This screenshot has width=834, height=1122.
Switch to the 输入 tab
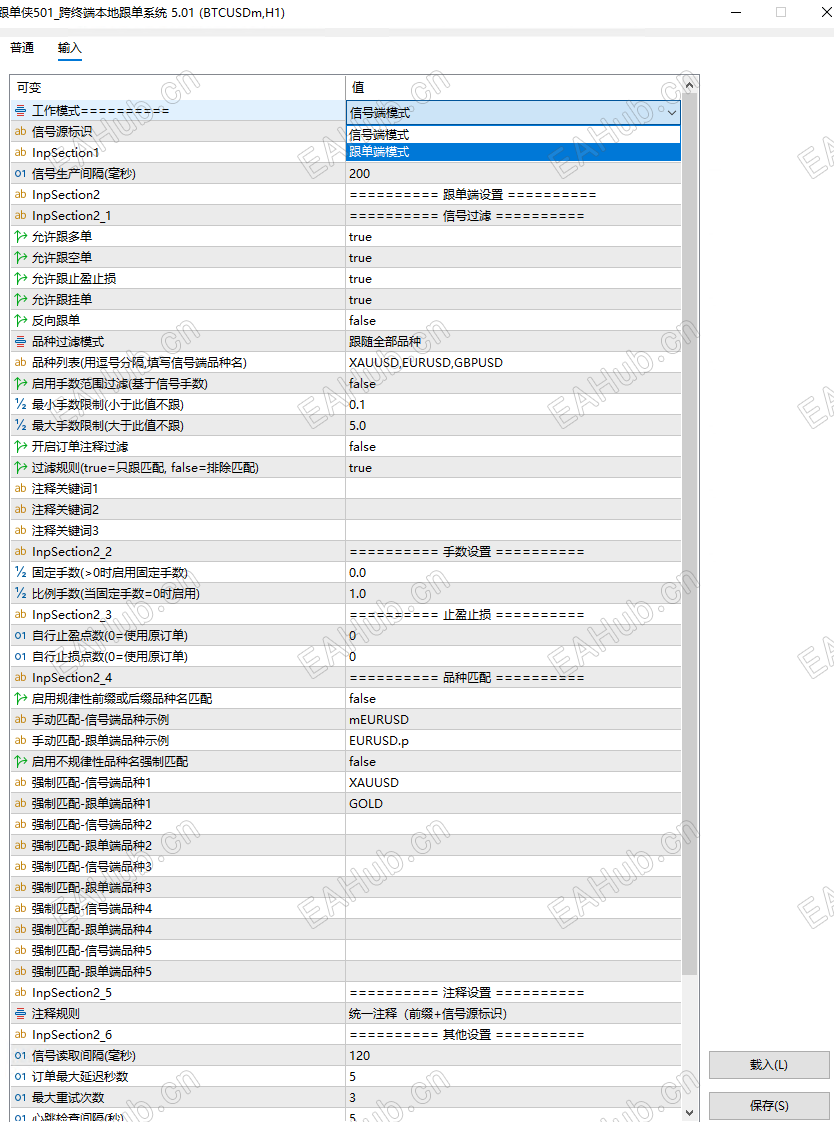(69, 48)
